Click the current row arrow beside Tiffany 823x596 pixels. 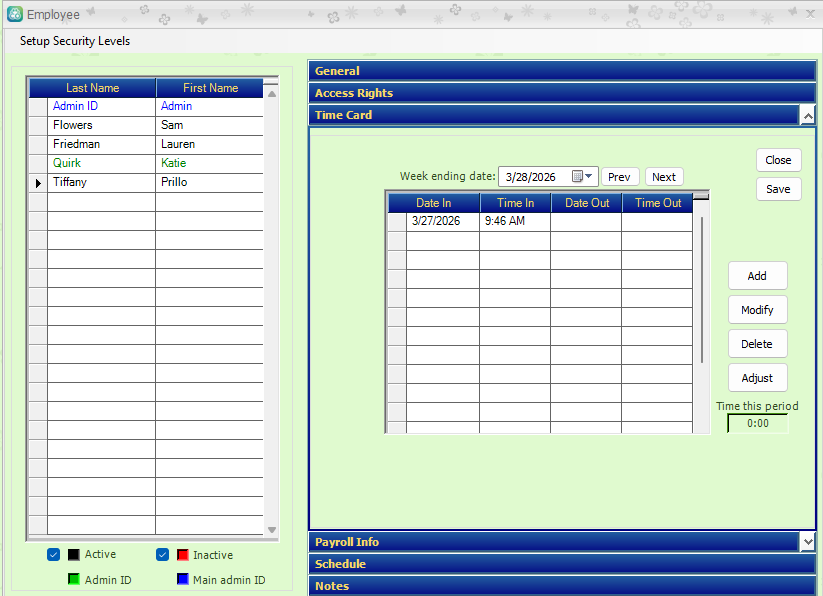click(38, 183)
